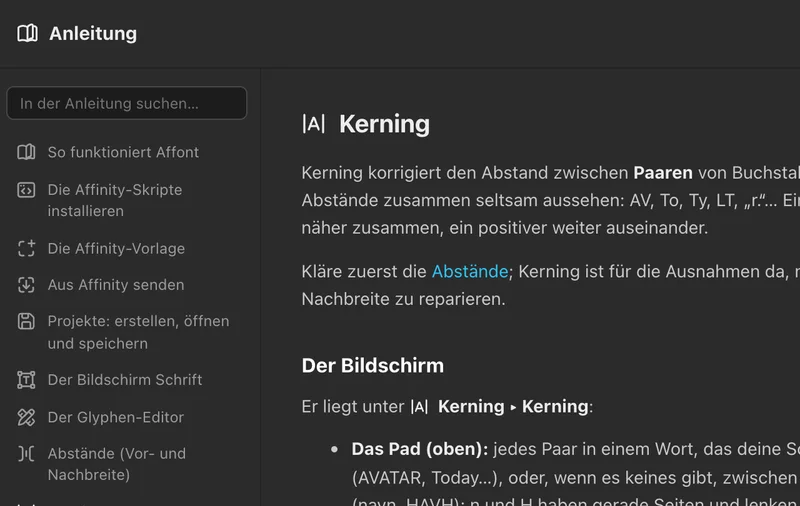Open 'Der Bildschirm Schrift' chapter
The image size is (800, 506).
[125, 380]
